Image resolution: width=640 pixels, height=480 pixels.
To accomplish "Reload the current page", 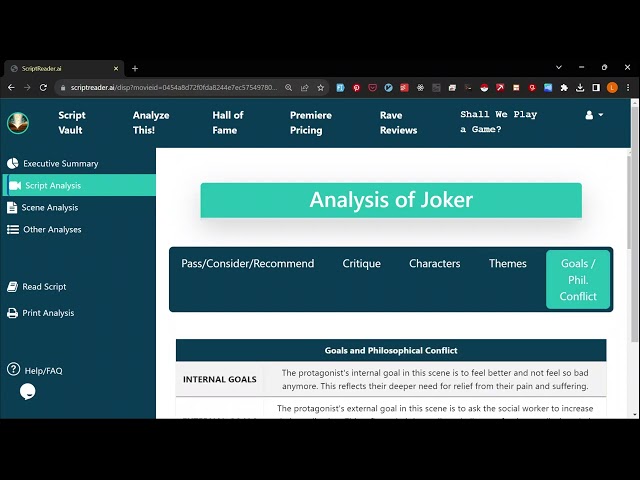I will pos(43,87).
